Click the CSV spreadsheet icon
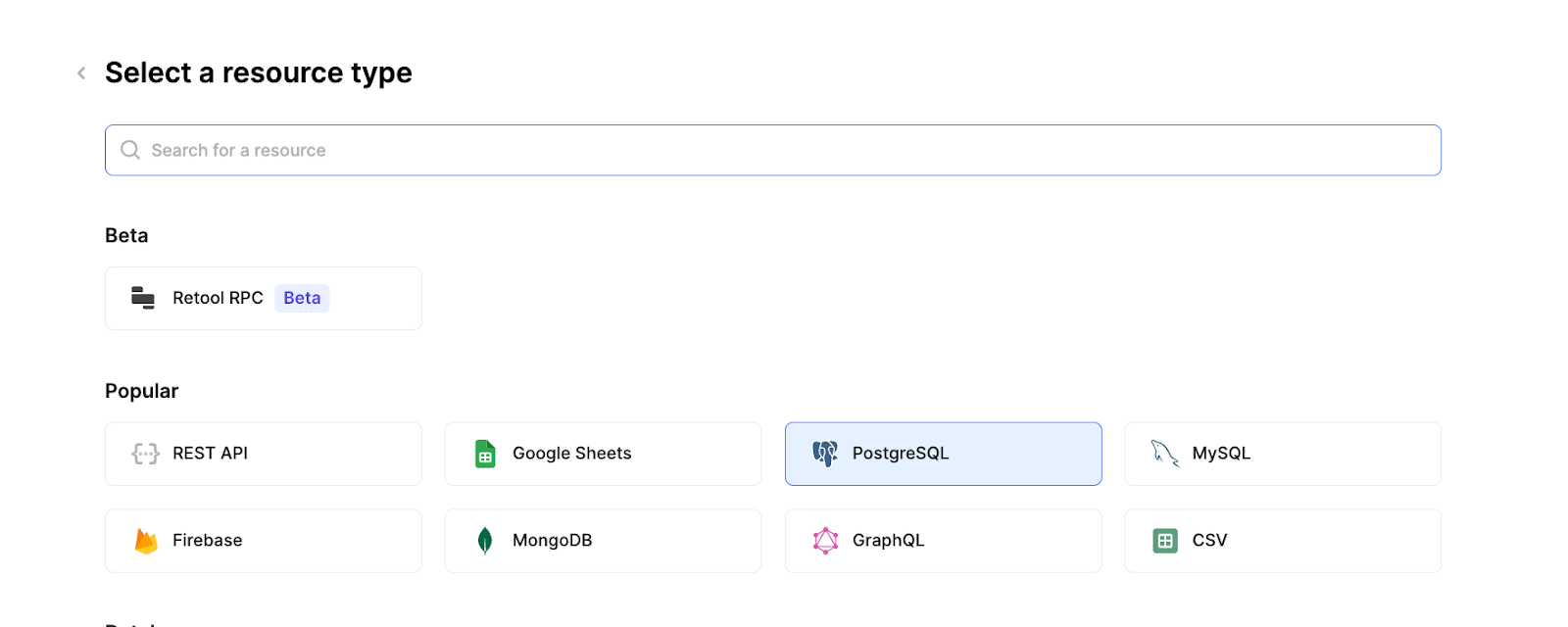This screenshot has width=1568, height=627. click(x=1165, y=541)
